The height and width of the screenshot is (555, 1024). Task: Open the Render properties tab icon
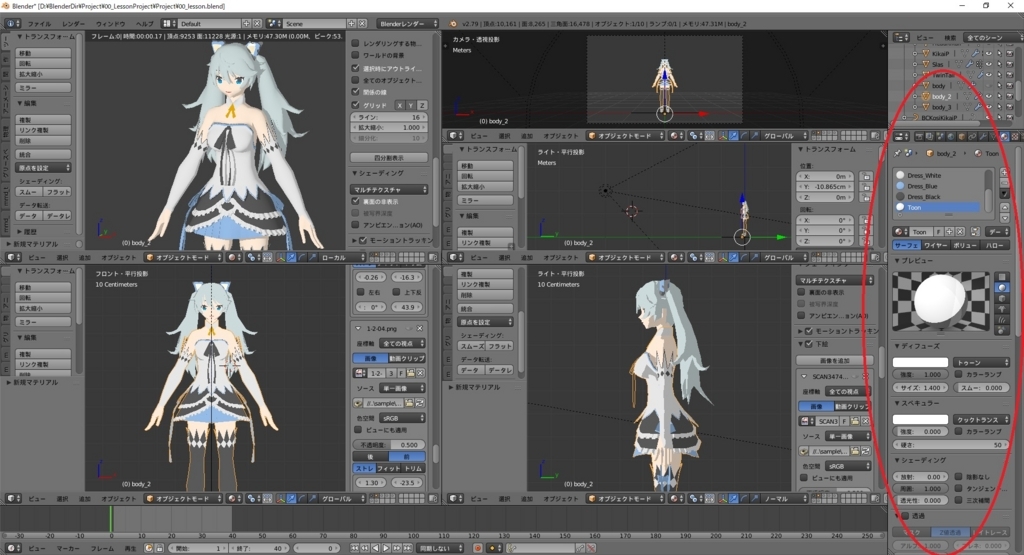pos(920,136)
